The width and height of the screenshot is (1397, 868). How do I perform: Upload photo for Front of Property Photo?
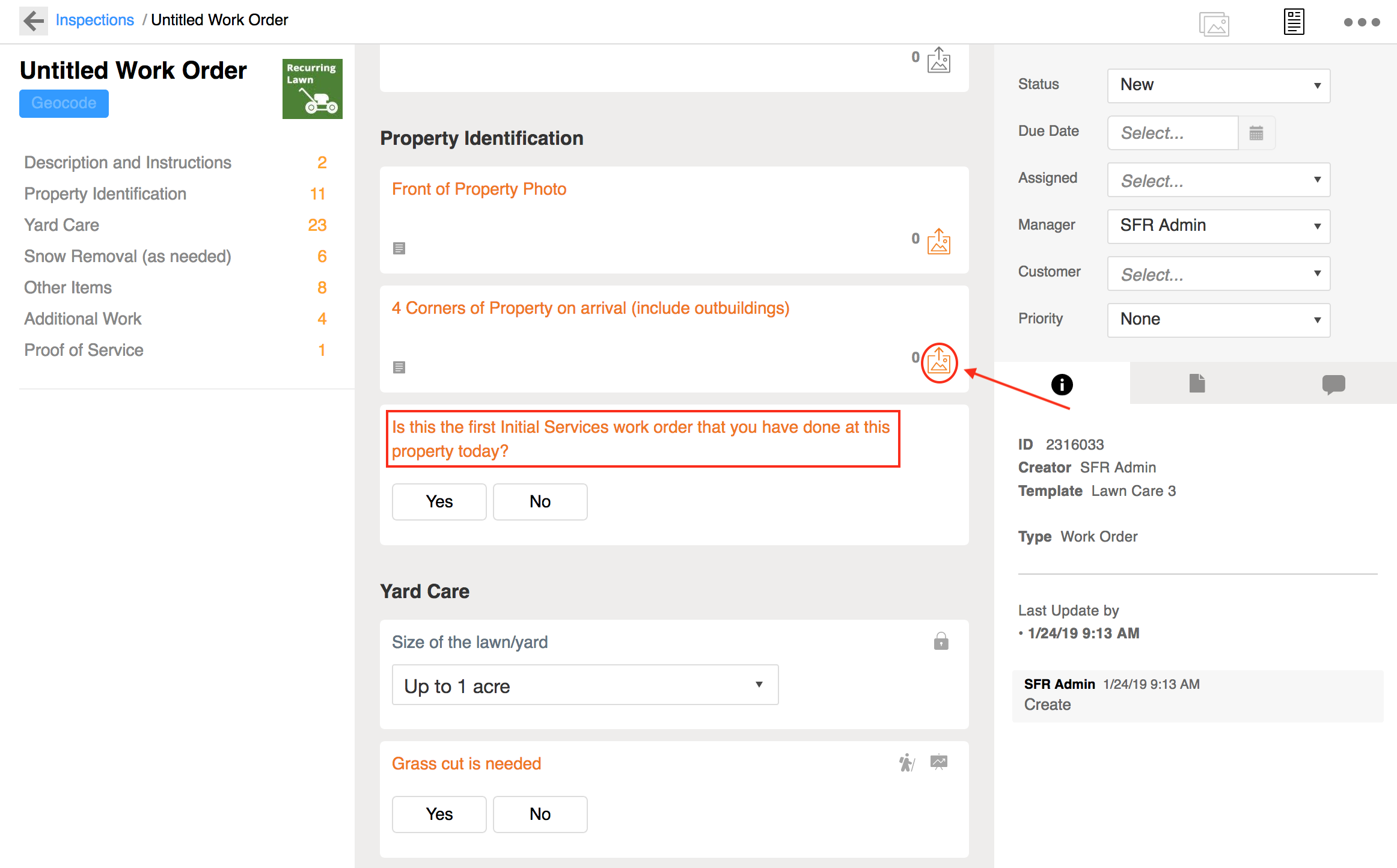click(x=938, y=242)
